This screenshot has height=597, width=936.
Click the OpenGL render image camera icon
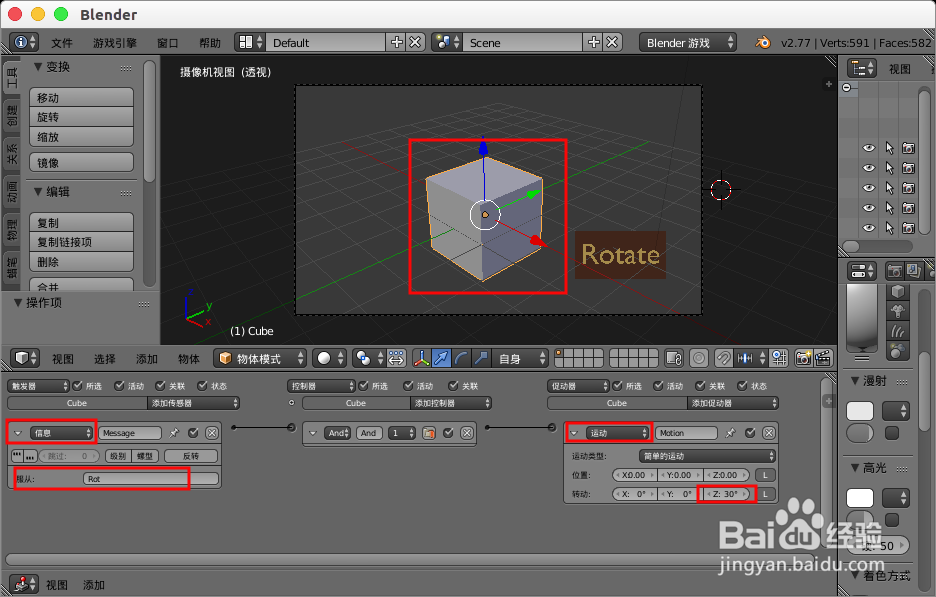tap(803, 358)
